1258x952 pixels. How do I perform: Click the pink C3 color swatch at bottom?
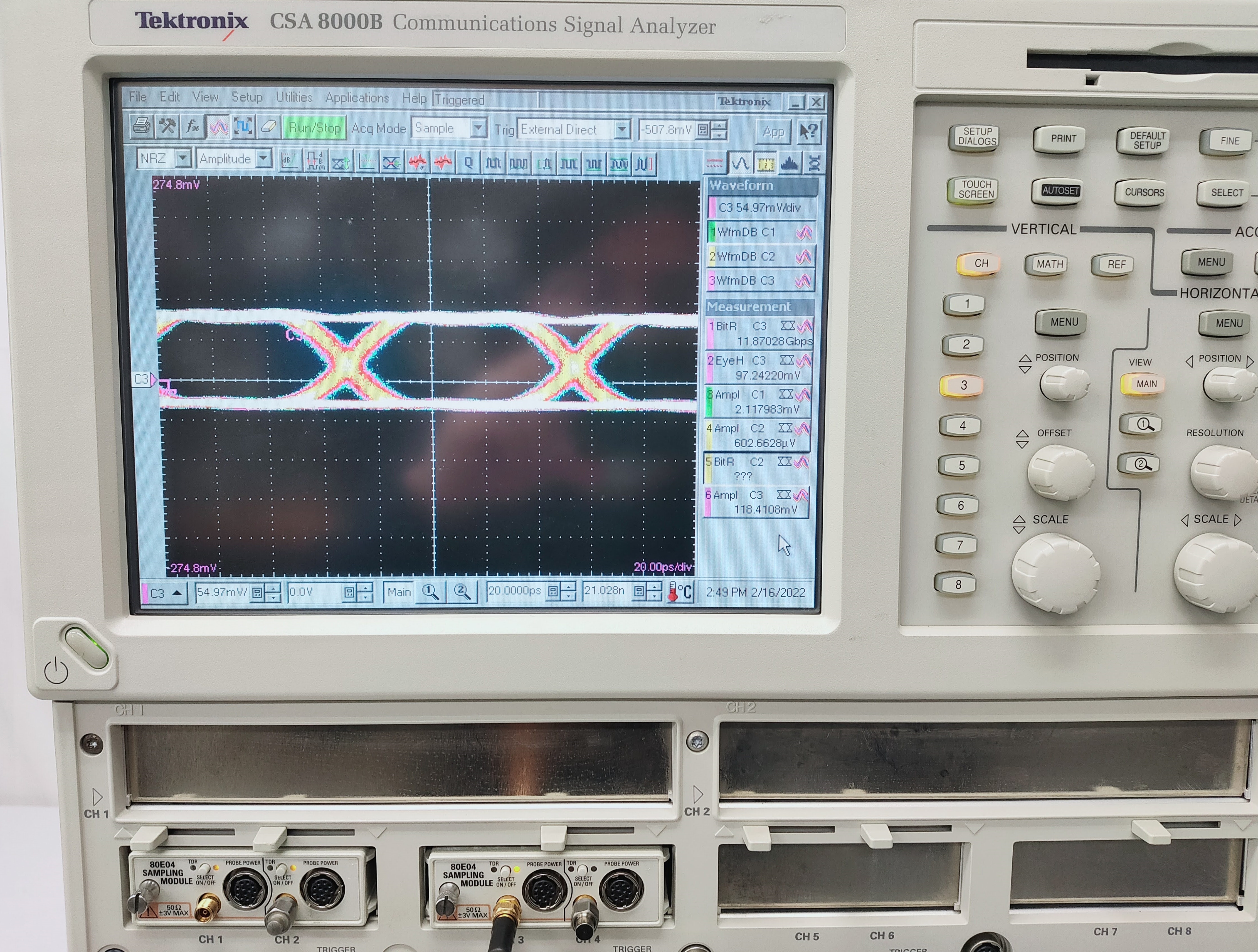tap(144, 593)
